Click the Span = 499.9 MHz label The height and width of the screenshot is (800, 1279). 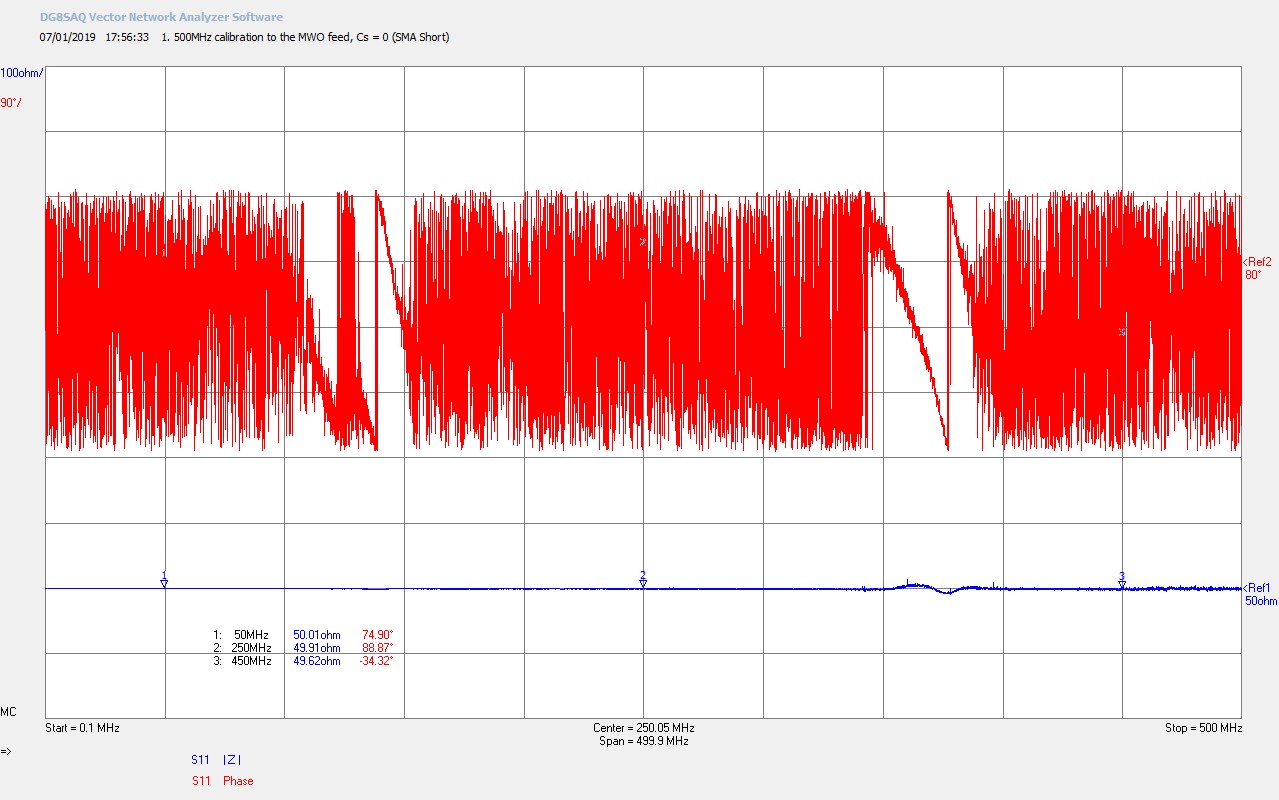click(643, 741)
